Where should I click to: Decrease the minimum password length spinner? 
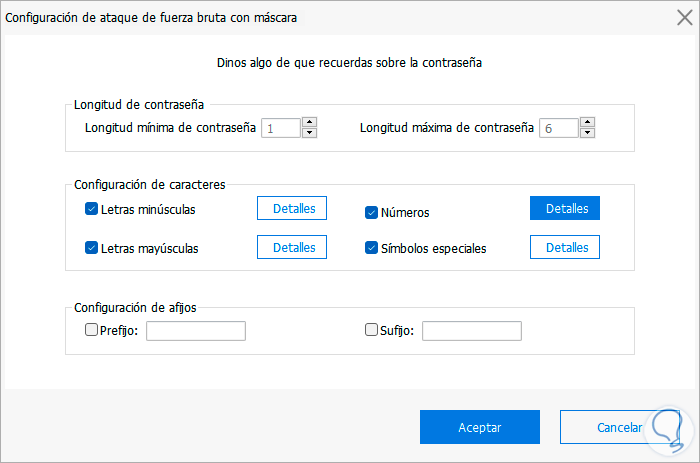310,133
